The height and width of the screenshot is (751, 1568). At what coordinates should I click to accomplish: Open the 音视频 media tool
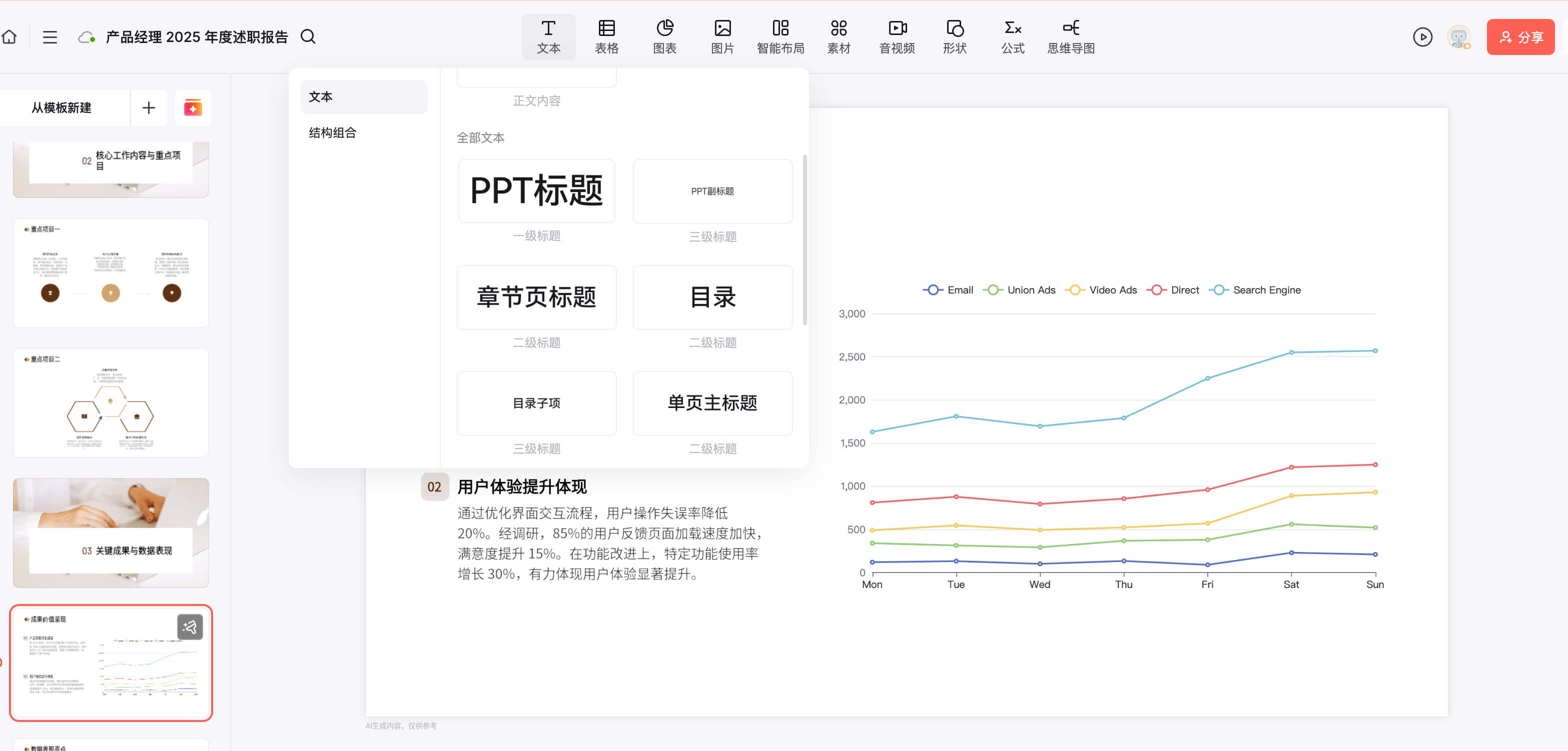897,37
